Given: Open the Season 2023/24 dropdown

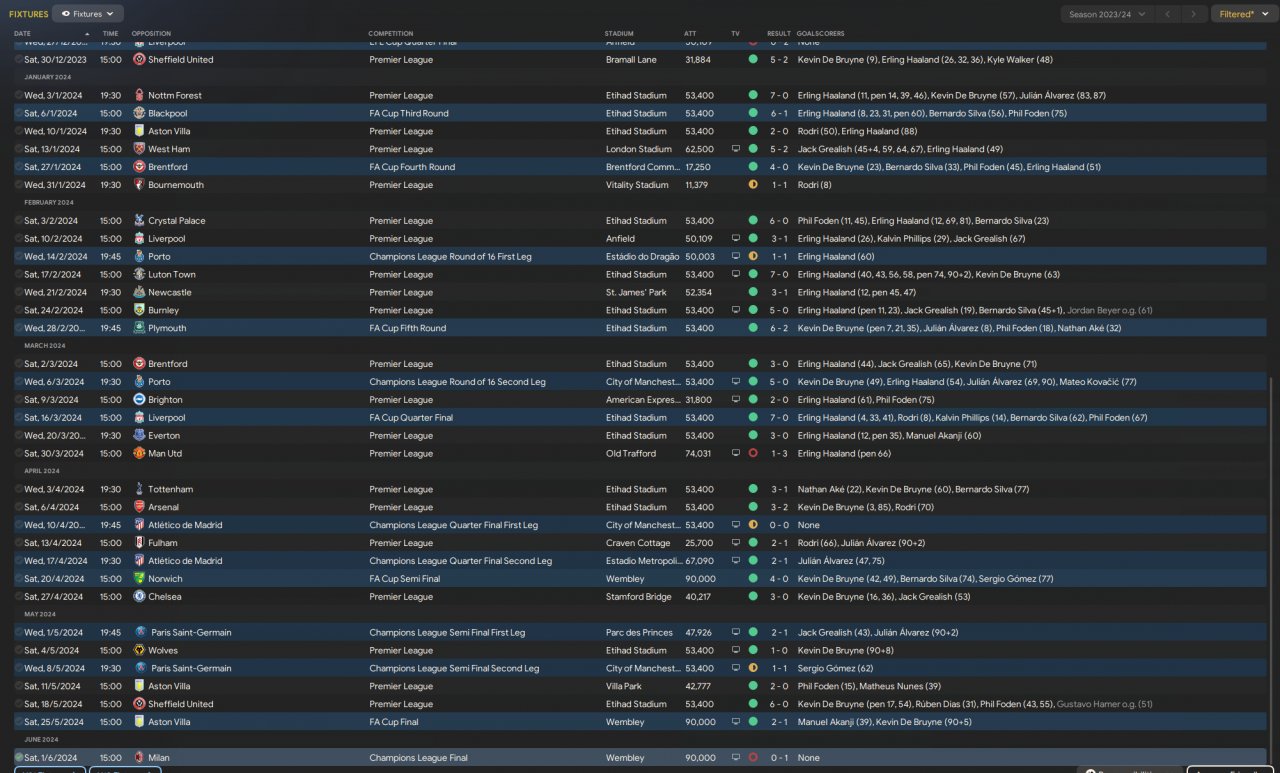Looking at the screenshot, I should point(1107,14).
